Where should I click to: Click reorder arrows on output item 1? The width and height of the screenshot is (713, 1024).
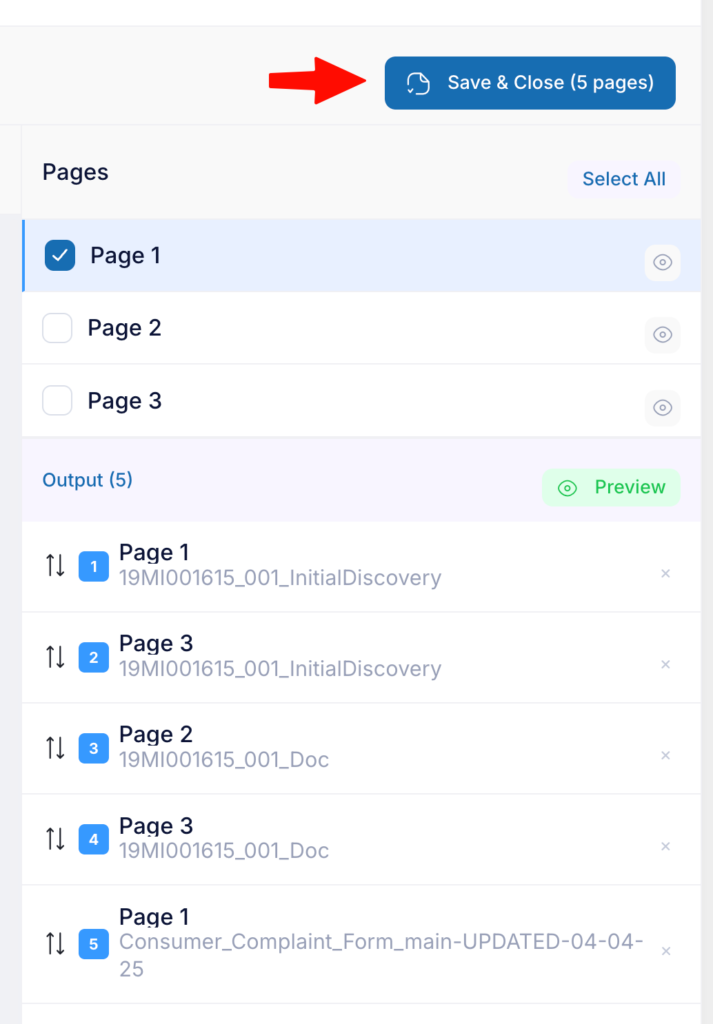point(55,566)
